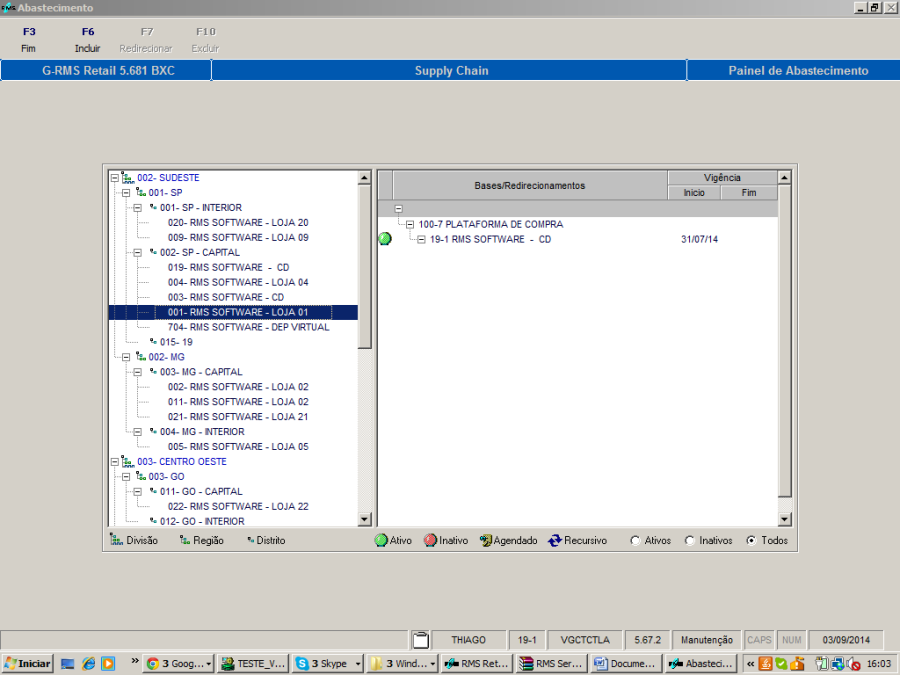Screen dimensions: 900x675
Task: Collapse the 002- SUDESTE division node
Action: tap(115, 178)
